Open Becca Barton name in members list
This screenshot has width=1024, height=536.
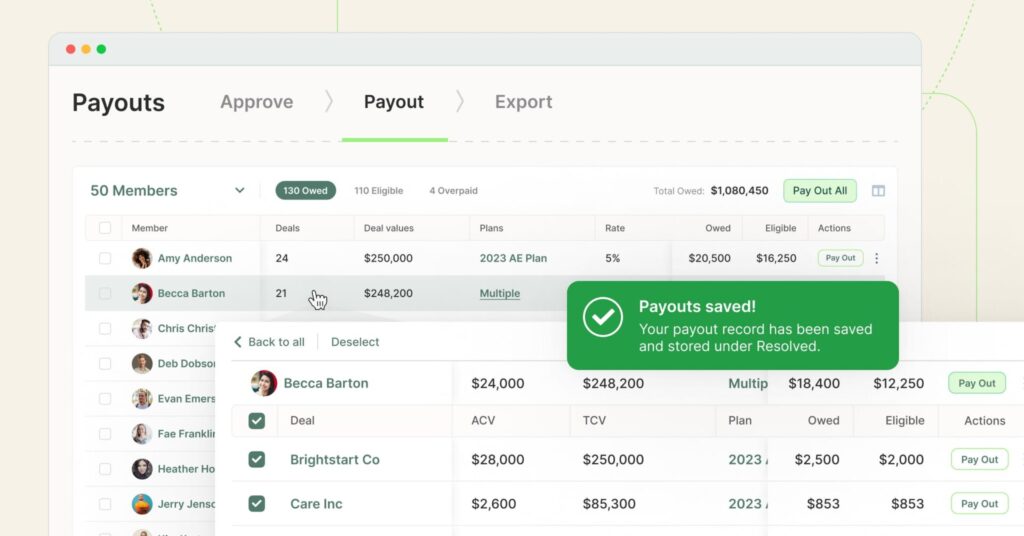191,294
